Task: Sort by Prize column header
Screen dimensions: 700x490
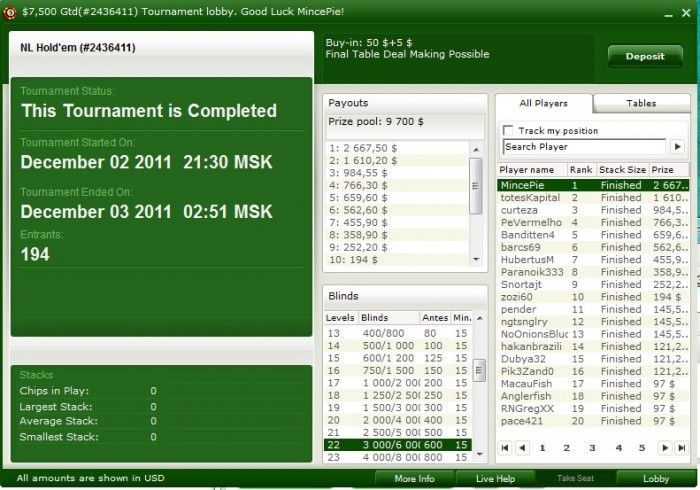Action: (668, 170)
